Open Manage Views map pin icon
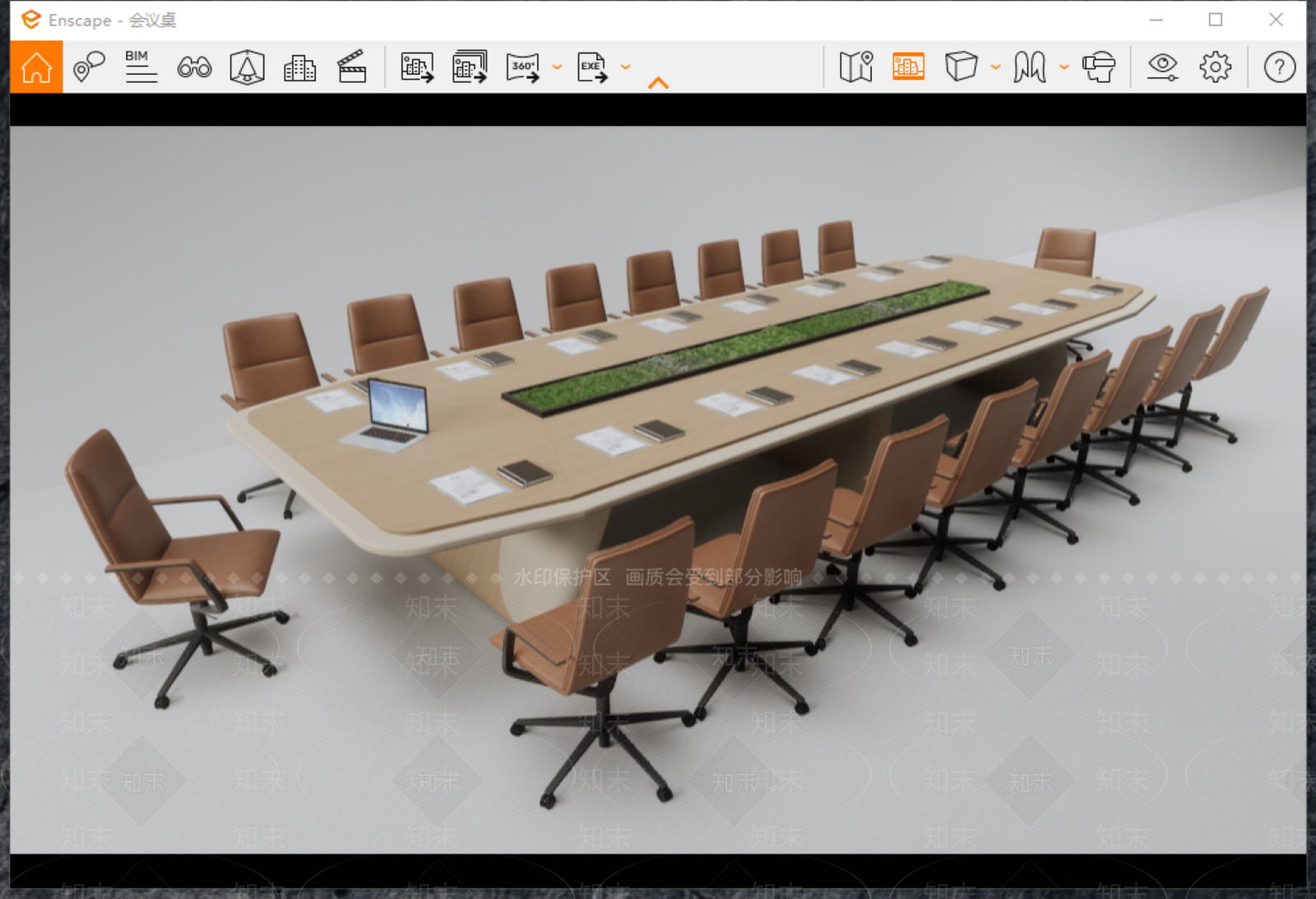Viewport: 1316px width, 899px height. [89, 67]
